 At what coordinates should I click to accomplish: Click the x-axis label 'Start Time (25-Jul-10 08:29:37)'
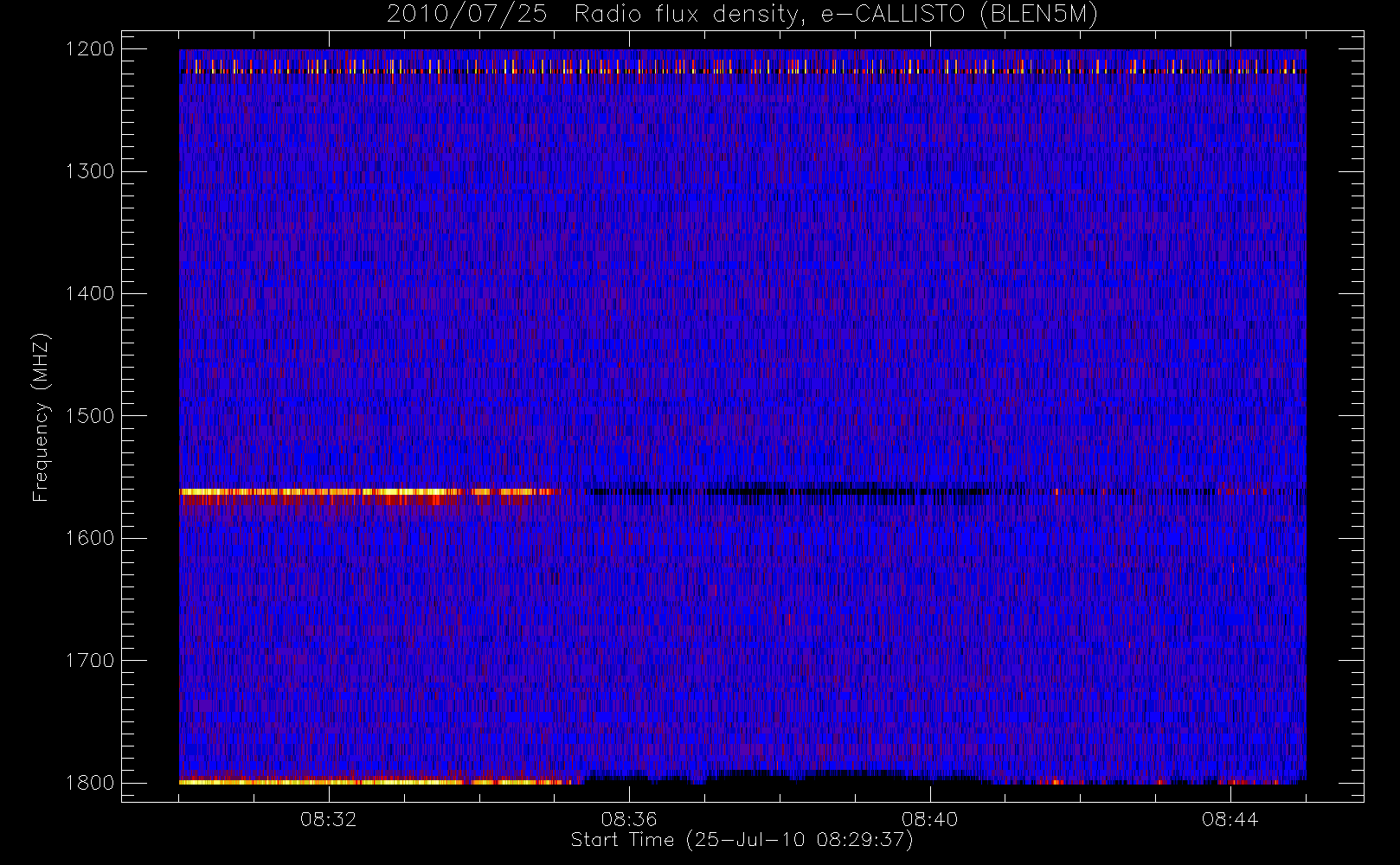tap(742, 840)
